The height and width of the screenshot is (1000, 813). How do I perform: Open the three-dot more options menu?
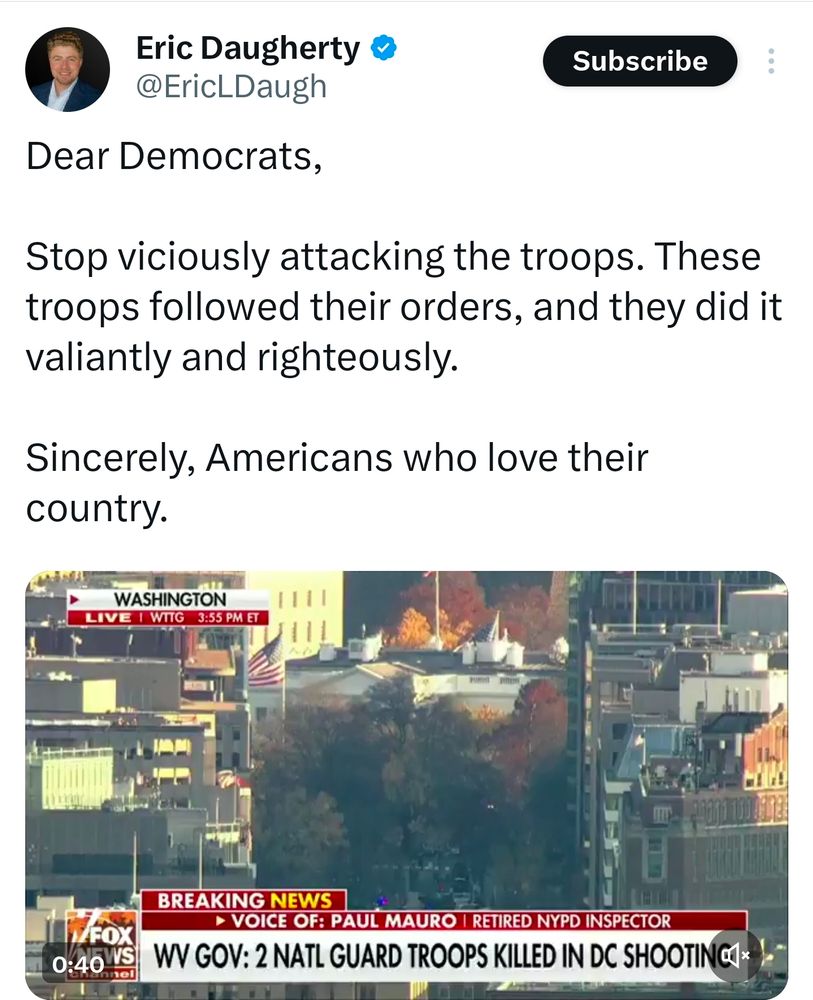coord(771,61)
